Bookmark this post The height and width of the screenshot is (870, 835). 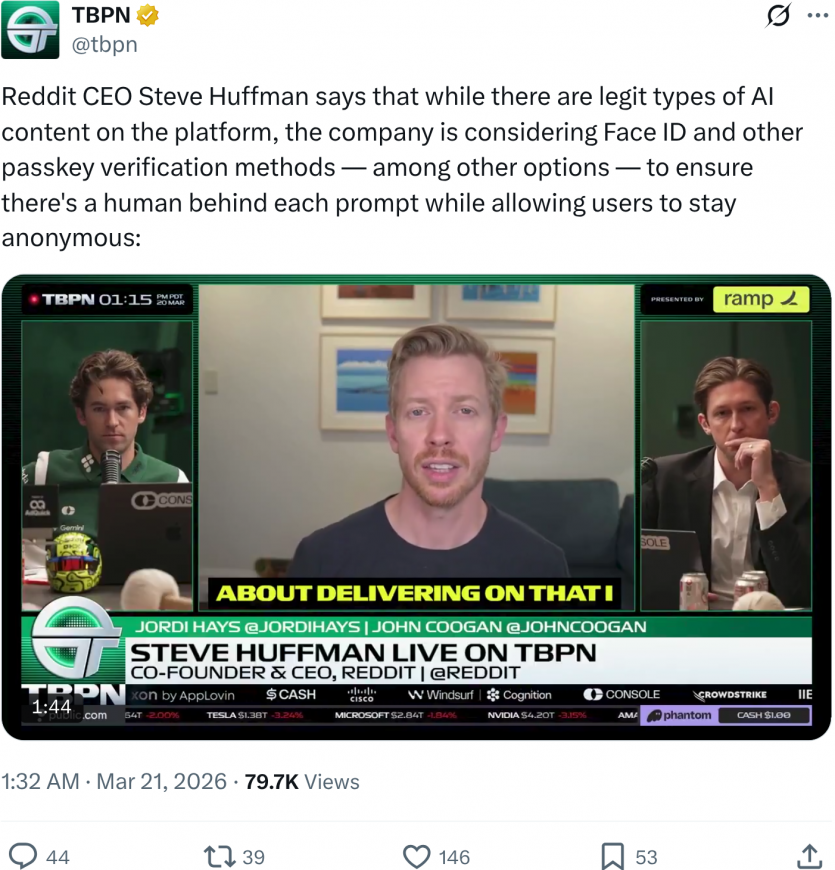[613, 856]
